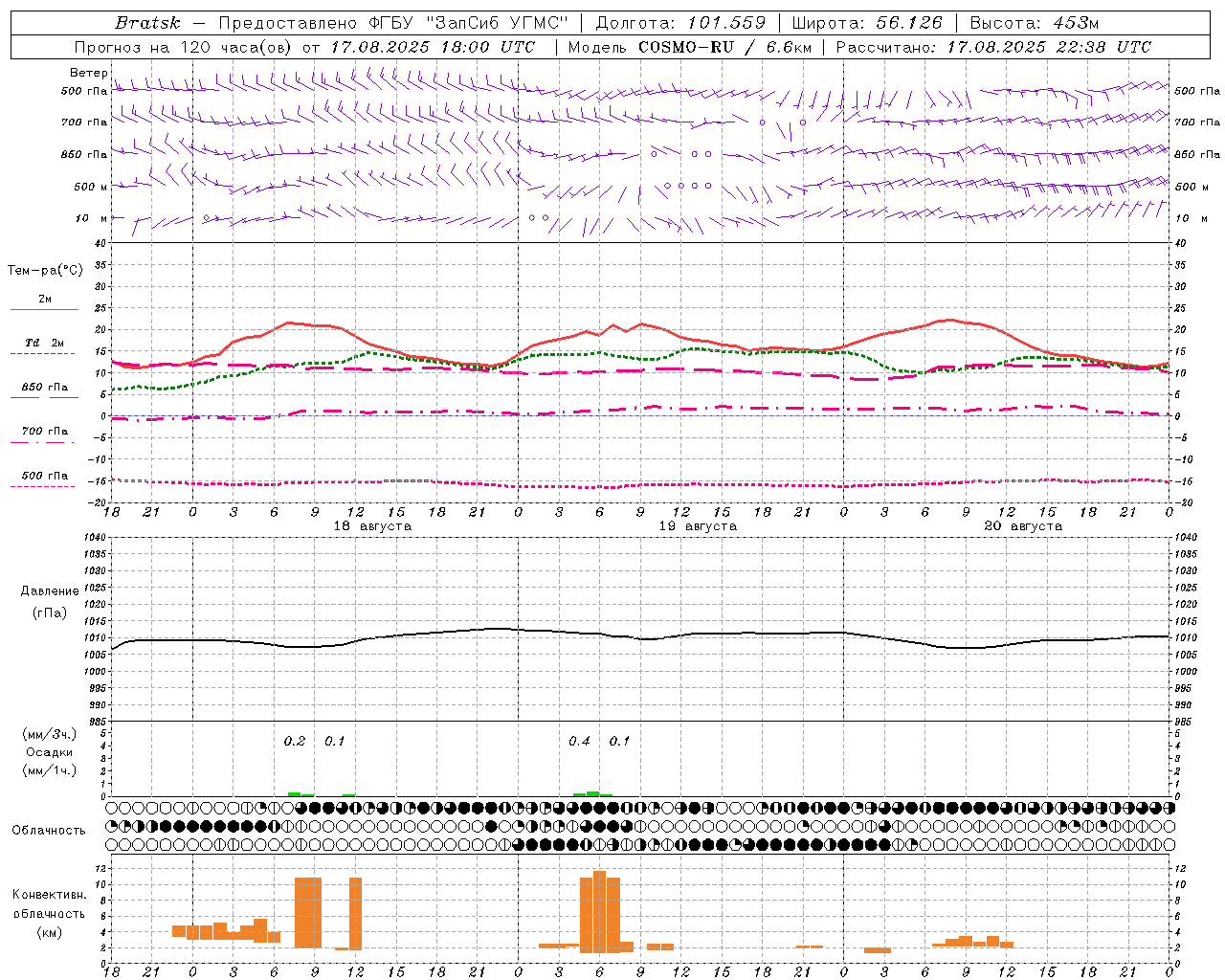Click the "Облачность" cloud cover label

(x=48, y=831)
